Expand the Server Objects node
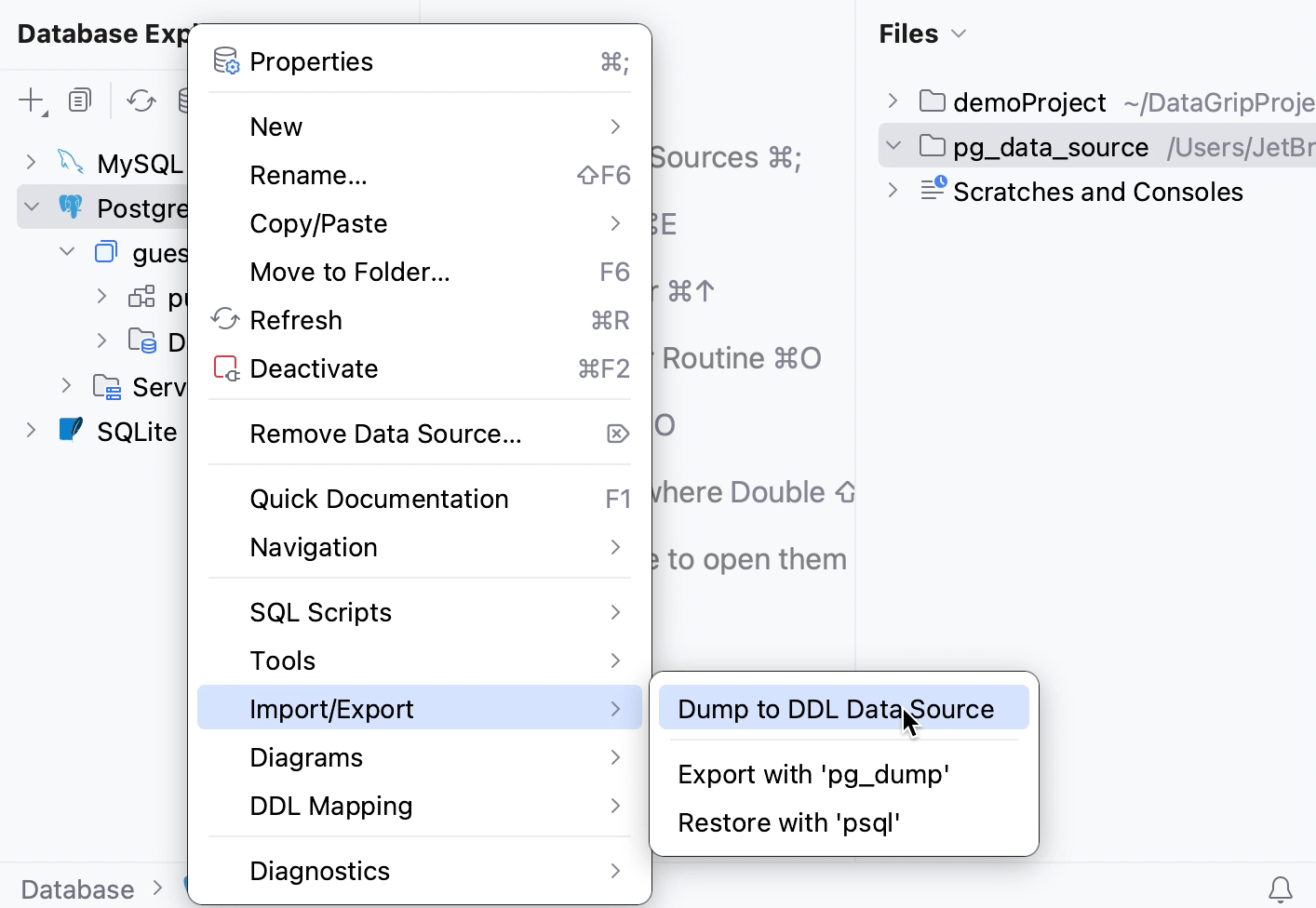Image resolution: width=1316 pixels, height=908 pixels. pyautogui.click(x=67, y=386)
